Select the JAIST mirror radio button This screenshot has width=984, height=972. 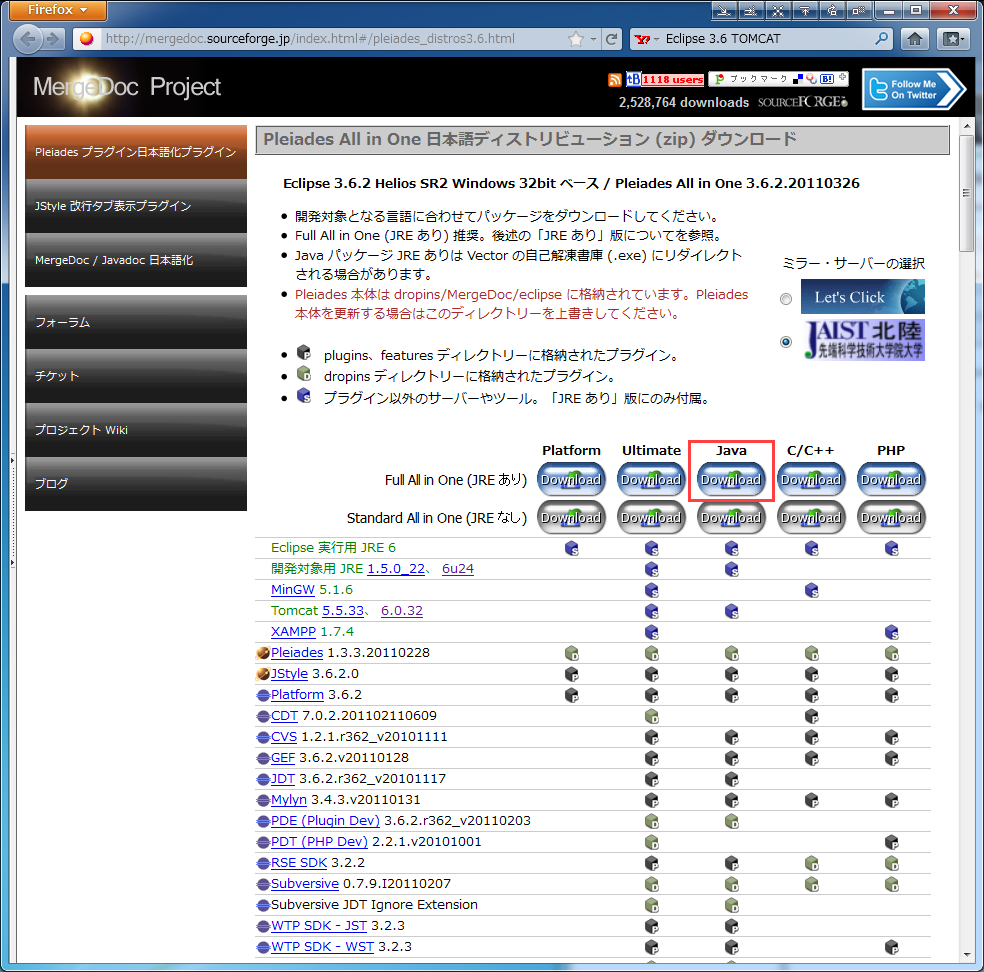(x=786, y=342)
